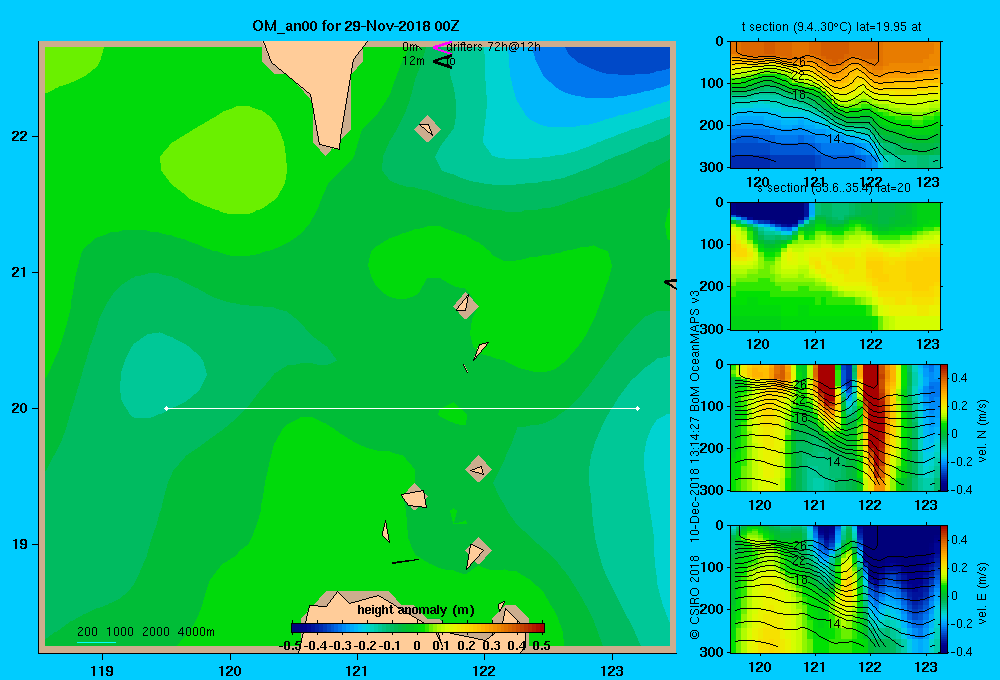Click the '-0.5' tick on the height anomaly scale
This screenshot has height=680, width=1000.
(290, 646)
